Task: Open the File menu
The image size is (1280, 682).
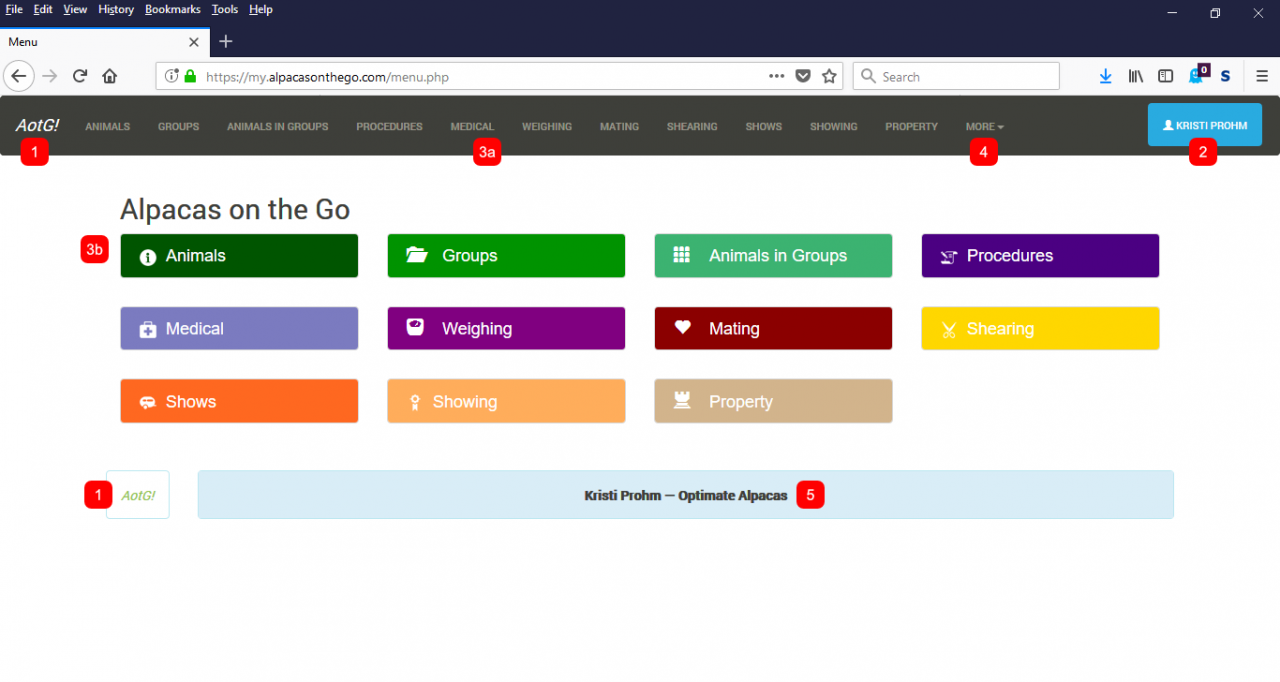Action: point(15,9)
